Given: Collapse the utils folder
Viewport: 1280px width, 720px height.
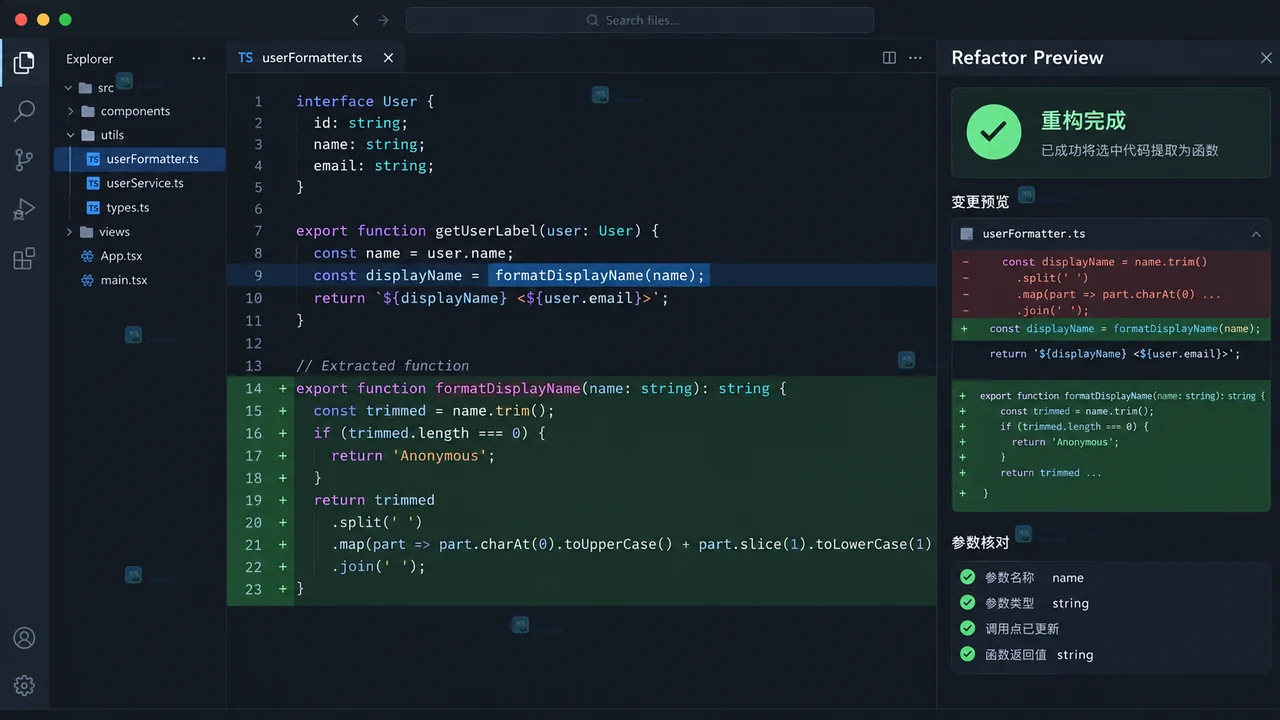Looking at the screenshot, I should point(71,135).
